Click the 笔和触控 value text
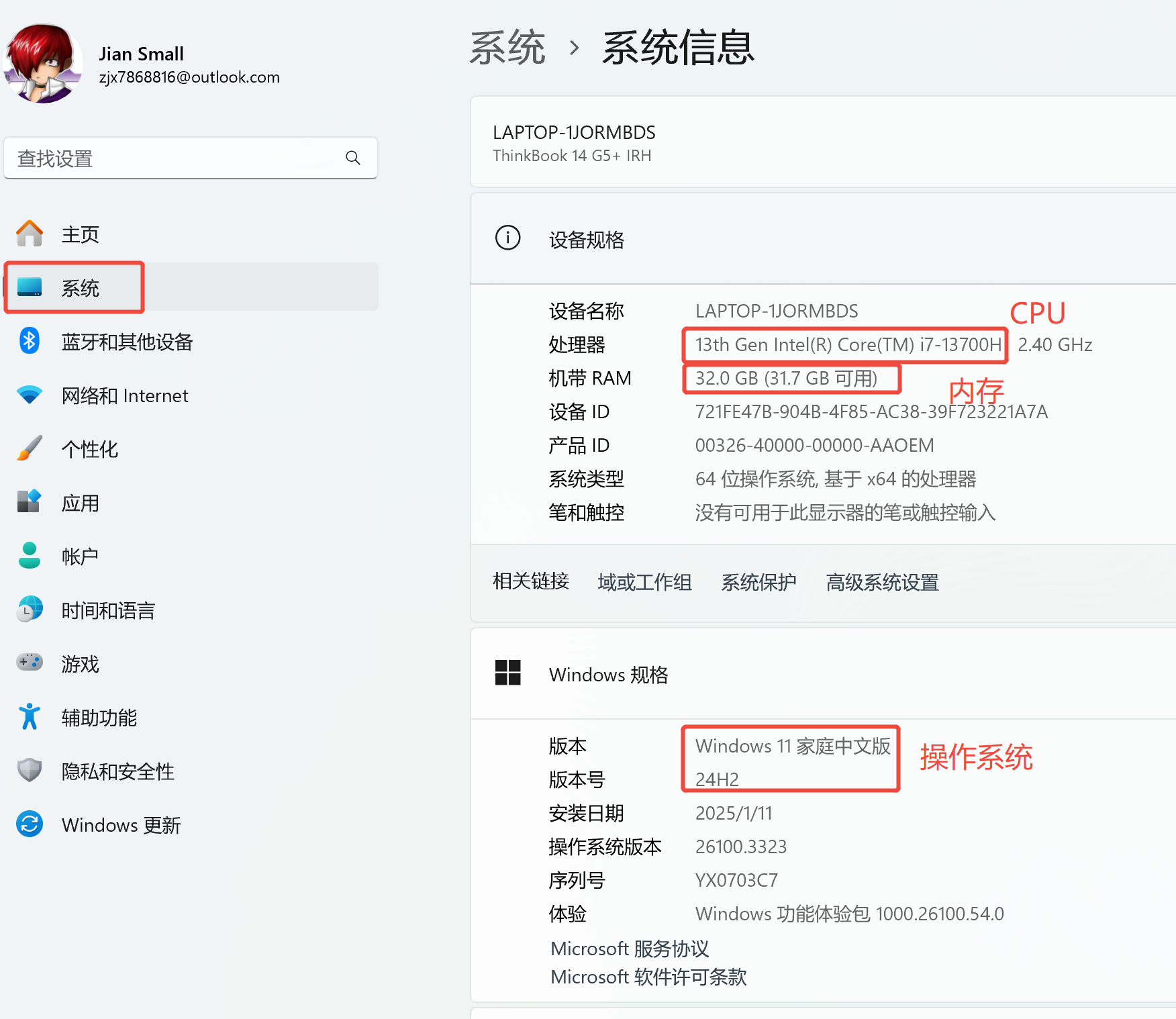The image size is (1176, 1019). point(845,512)
